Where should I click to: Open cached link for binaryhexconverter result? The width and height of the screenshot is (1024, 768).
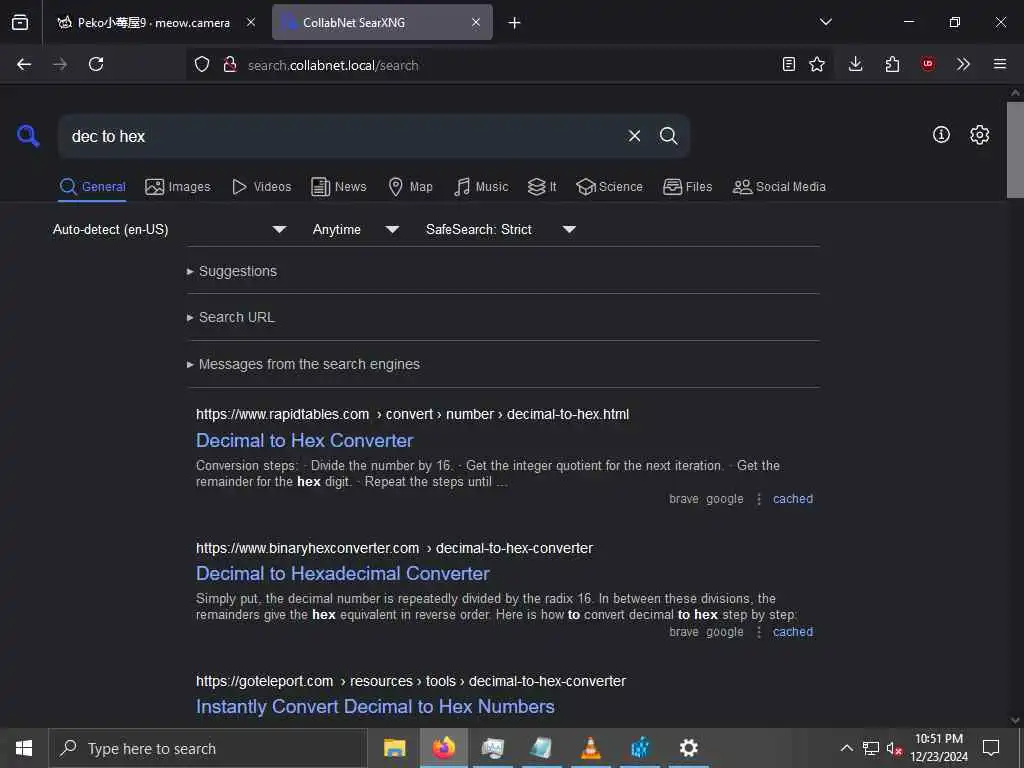click(x=793, y=632)
